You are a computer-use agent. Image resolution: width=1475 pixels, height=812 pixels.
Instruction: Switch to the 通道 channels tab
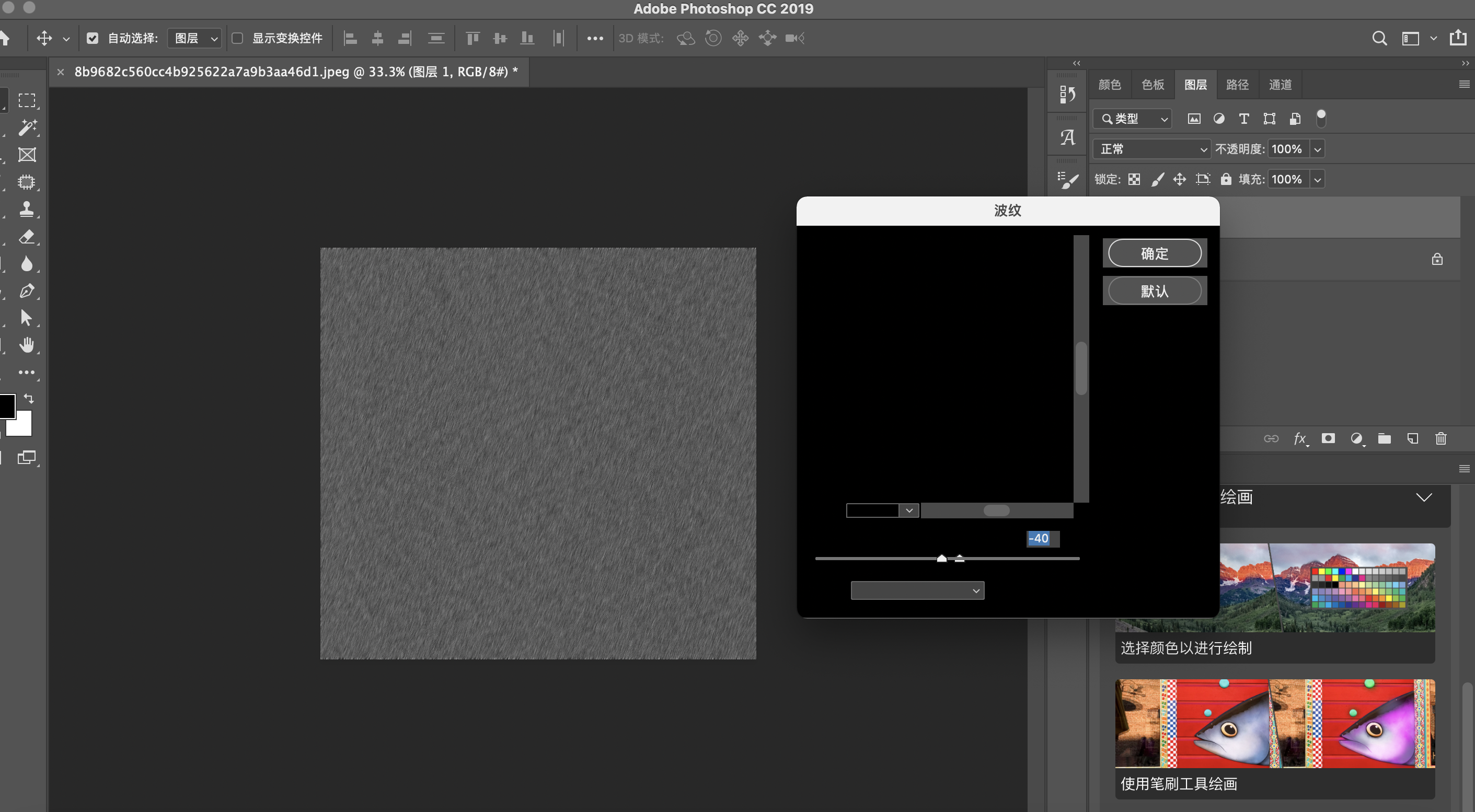coord(1280,85)
